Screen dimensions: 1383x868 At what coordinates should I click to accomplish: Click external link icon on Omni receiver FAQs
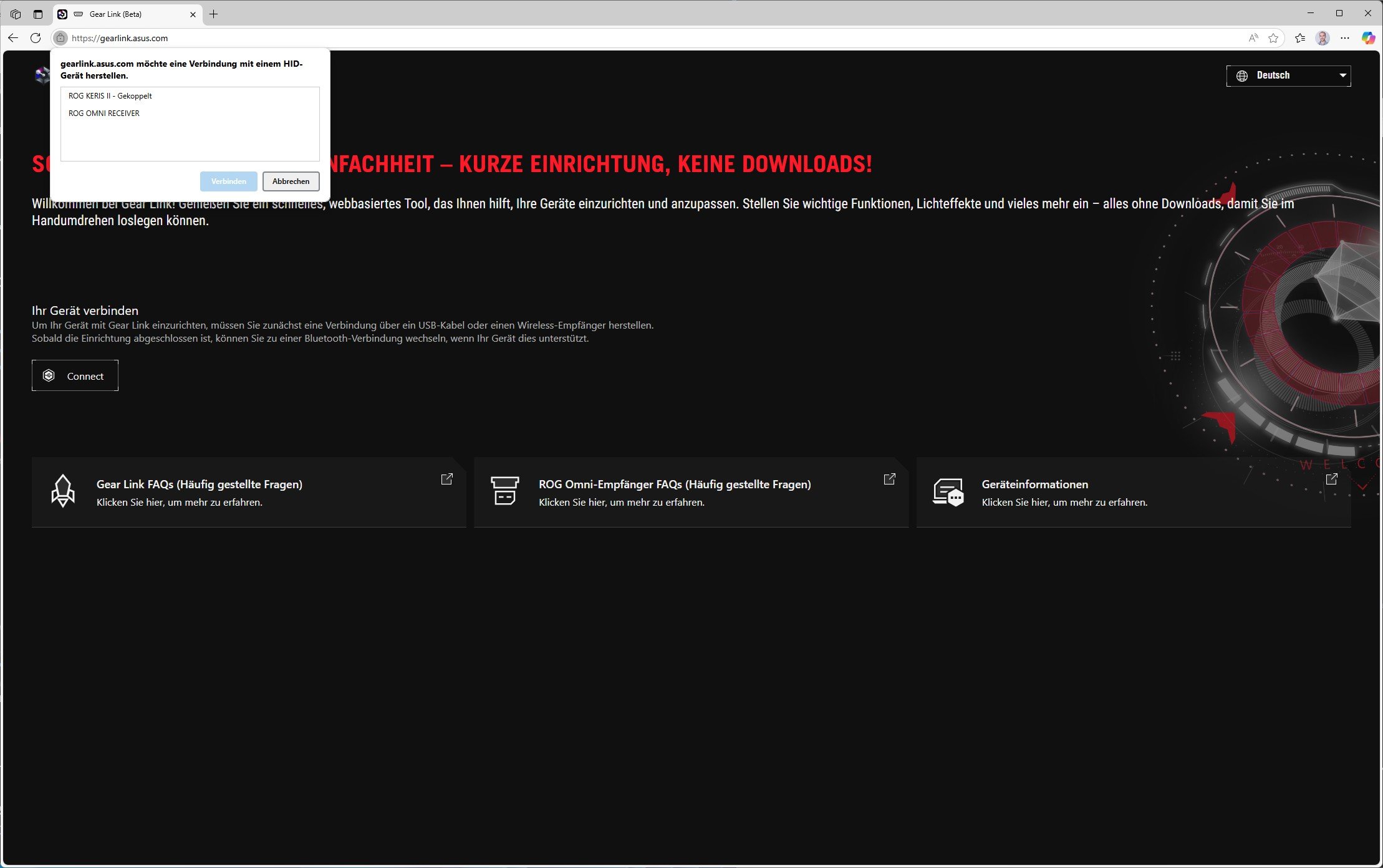[x=890, y=479]
